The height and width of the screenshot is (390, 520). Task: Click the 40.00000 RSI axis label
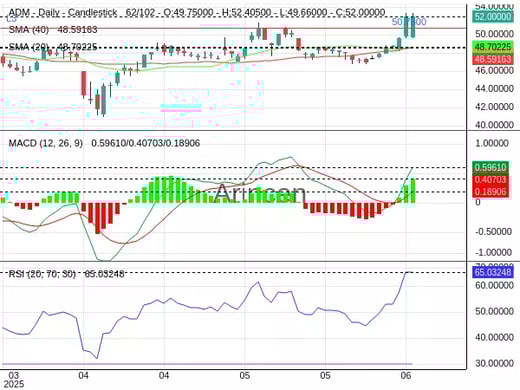pyautogui.click(x=494, y=337)
